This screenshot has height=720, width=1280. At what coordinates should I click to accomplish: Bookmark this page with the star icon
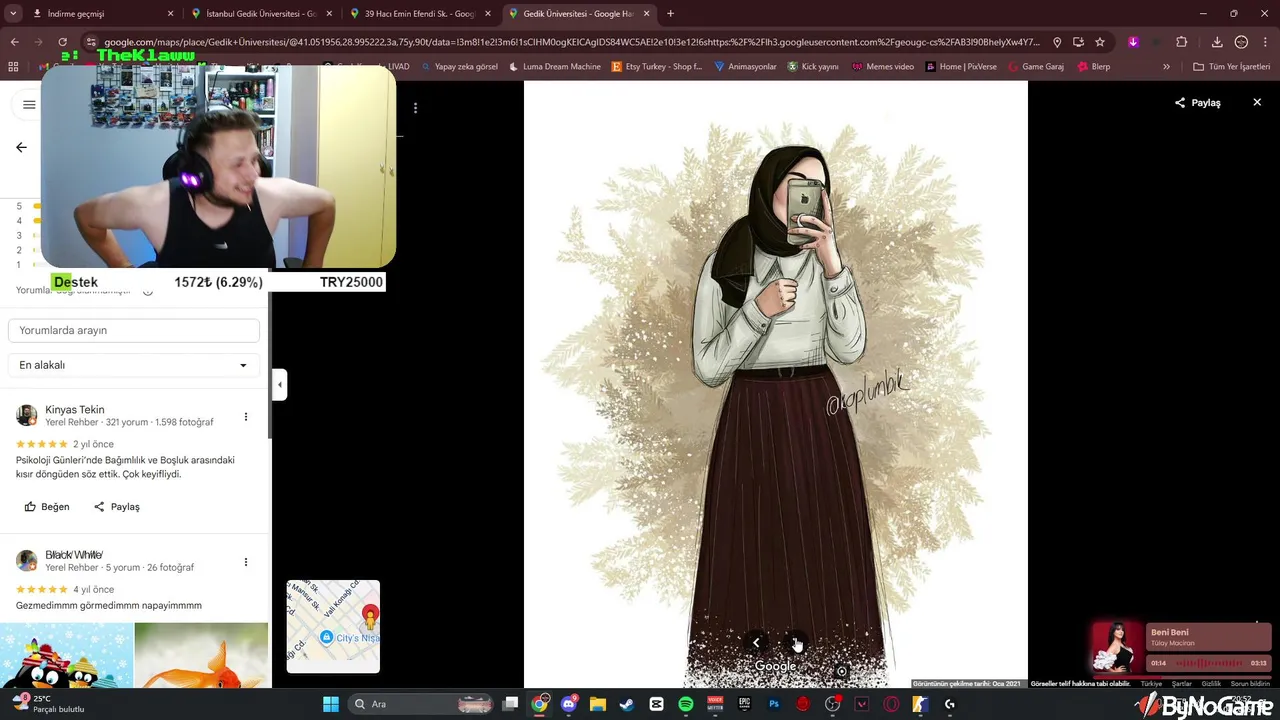(1100, 42)
